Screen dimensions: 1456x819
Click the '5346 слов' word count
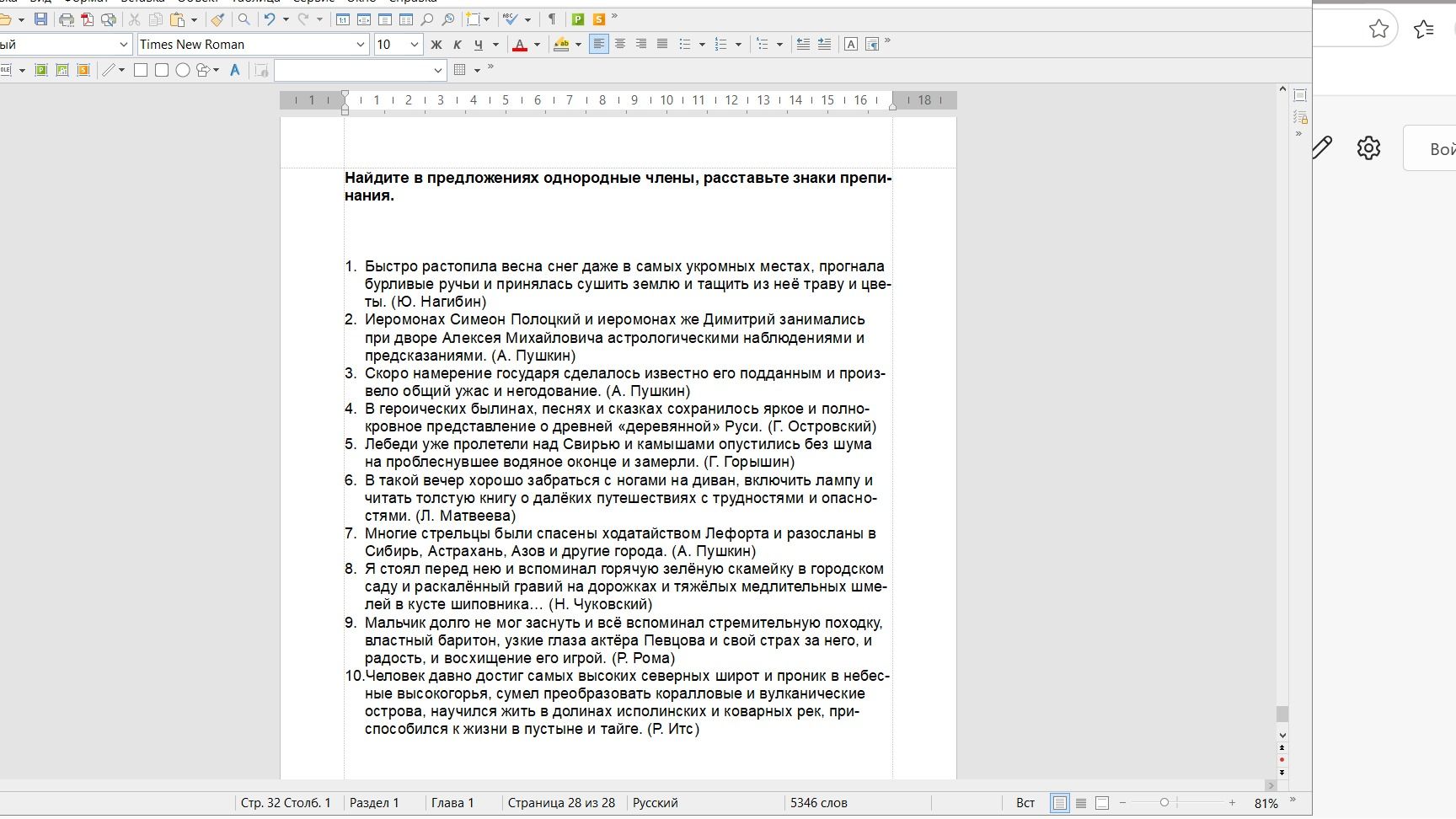pyautogui.click(x=819, y=803)
